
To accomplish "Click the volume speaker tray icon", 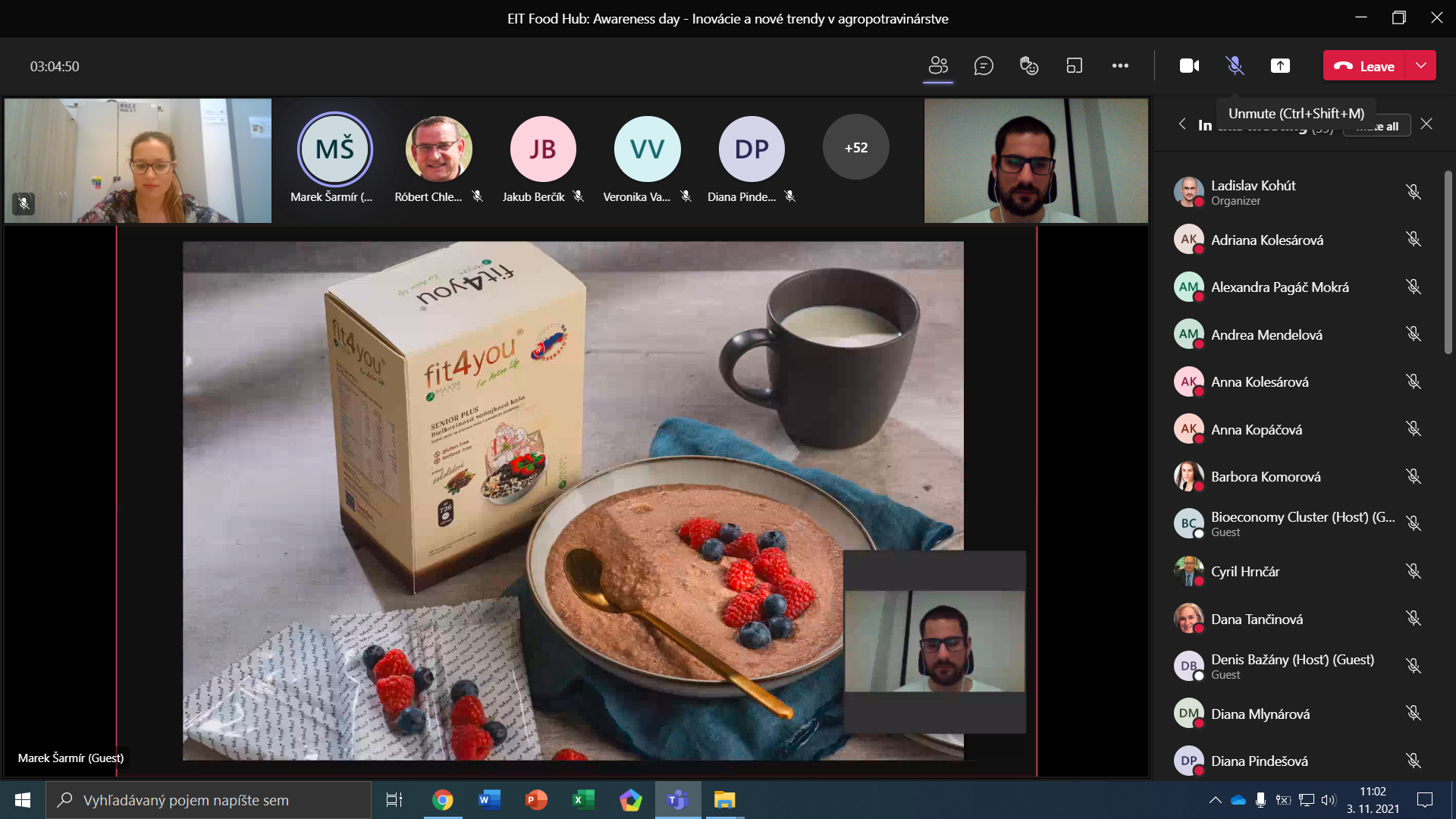I will tap(1328, 800).
